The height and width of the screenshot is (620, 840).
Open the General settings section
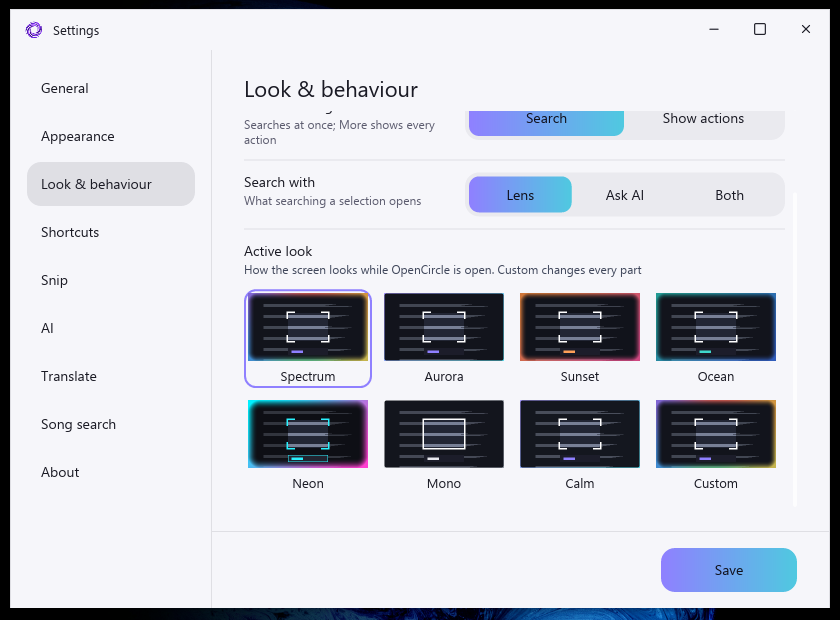click(x=111, y=88)
